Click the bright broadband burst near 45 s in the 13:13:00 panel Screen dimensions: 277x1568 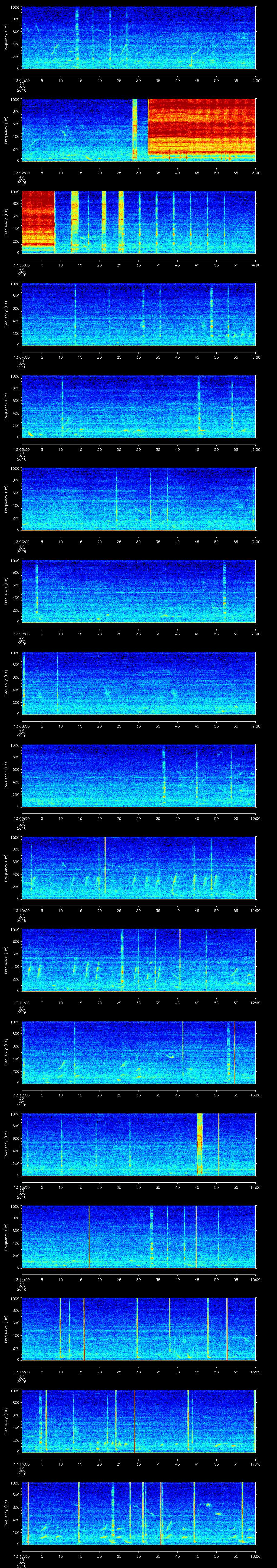(200, 1144)
